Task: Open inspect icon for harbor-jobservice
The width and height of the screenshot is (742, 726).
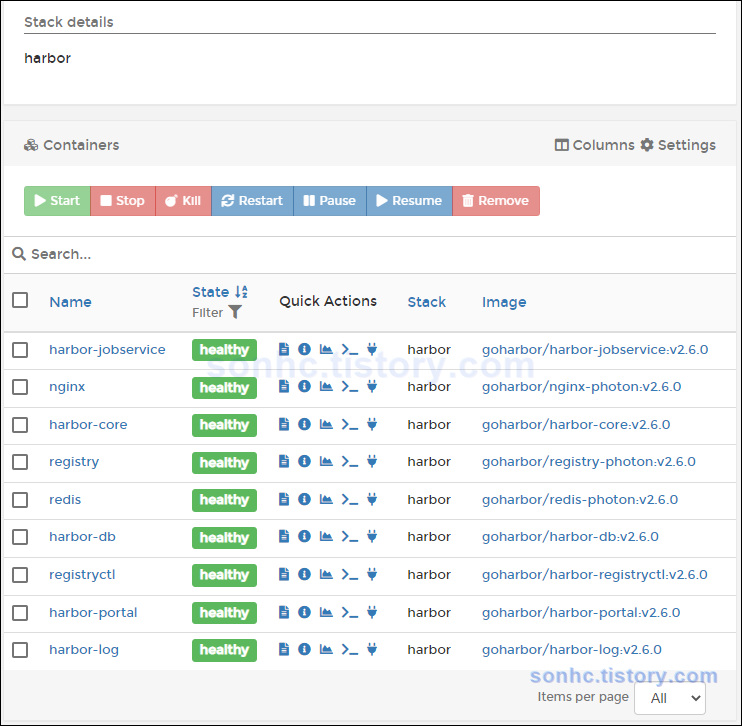Action: (304, 349)
